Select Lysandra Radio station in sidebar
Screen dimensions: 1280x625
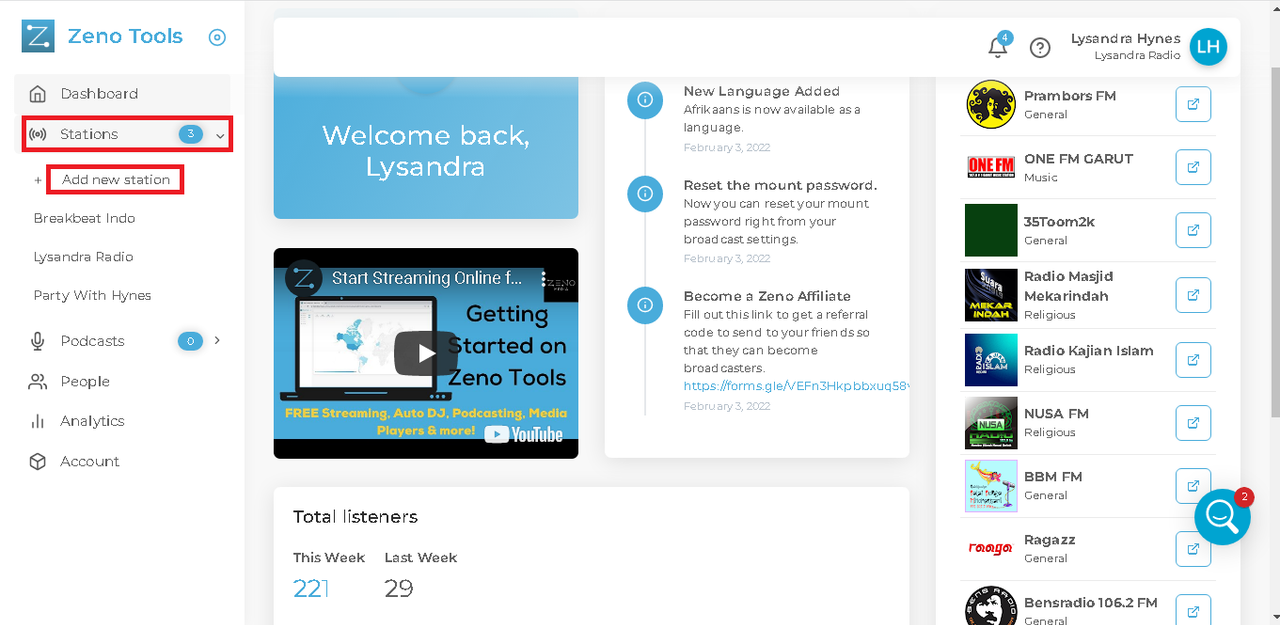click(83, 257)
